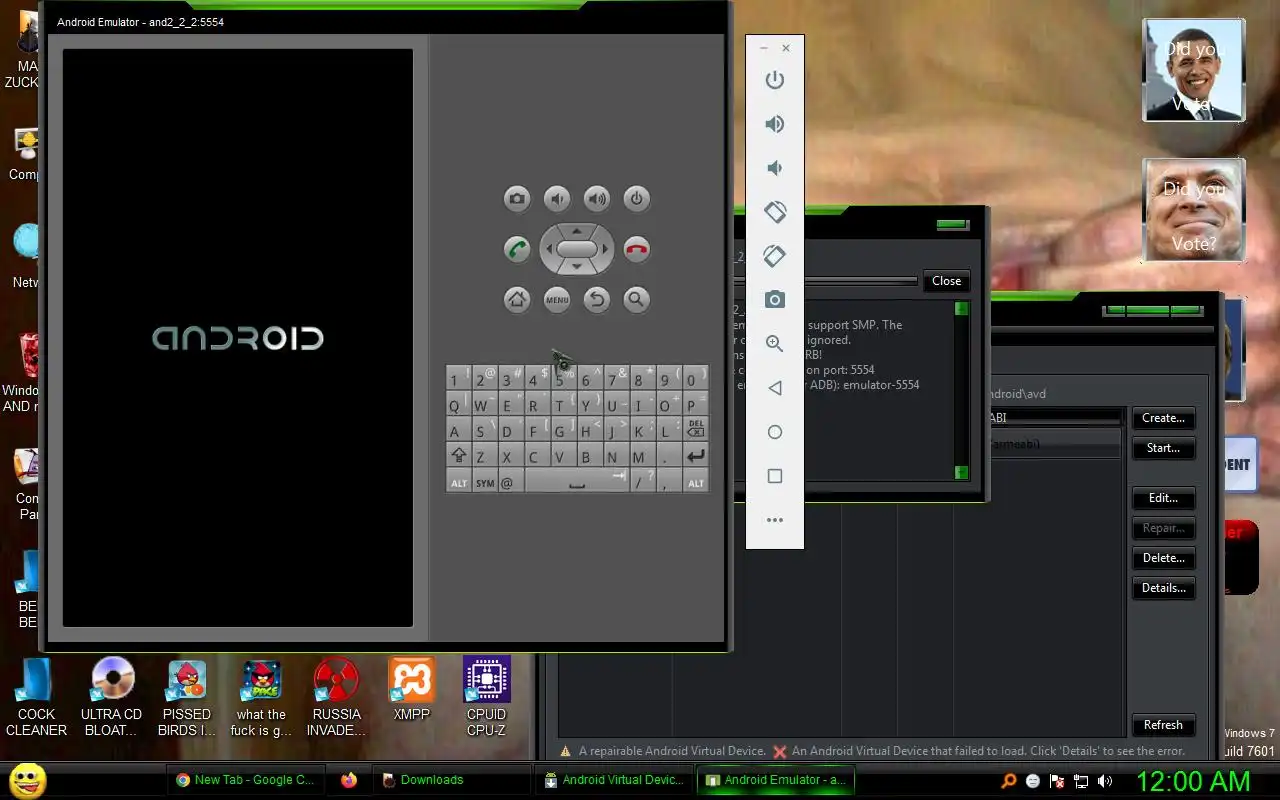Click the emulator power button in side toolbar
The image size is (1280, 800).
click(775, 80)
